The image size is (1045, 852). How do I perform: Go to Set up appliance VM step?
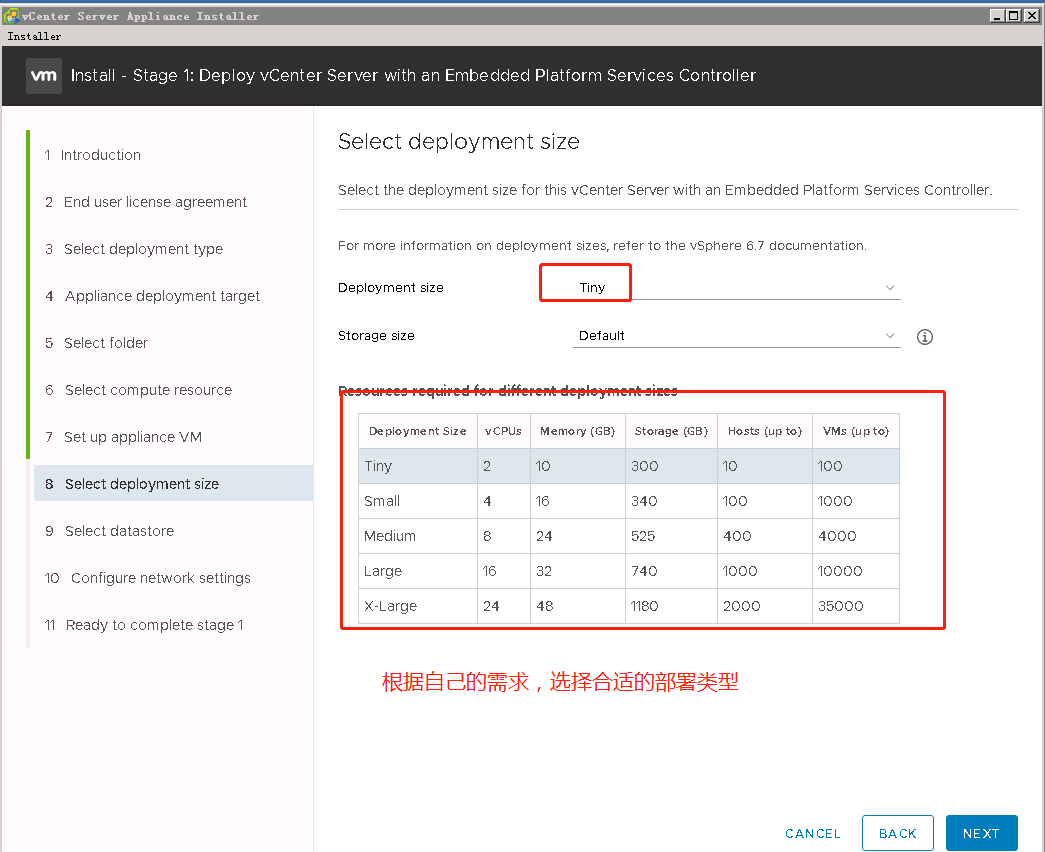123,437
